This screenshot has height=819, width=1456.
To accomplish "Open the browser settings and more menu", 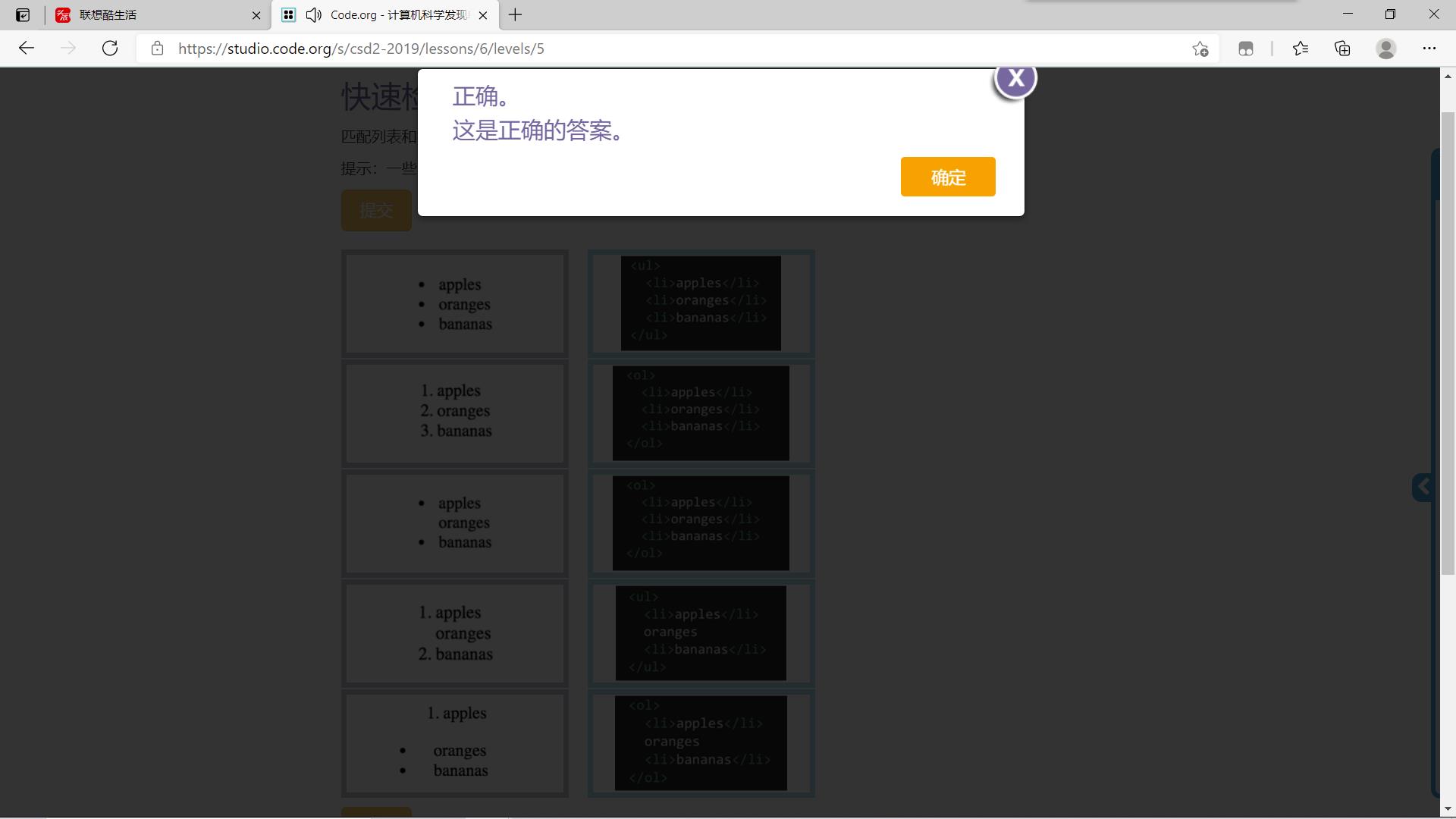I will point(1429,49).
